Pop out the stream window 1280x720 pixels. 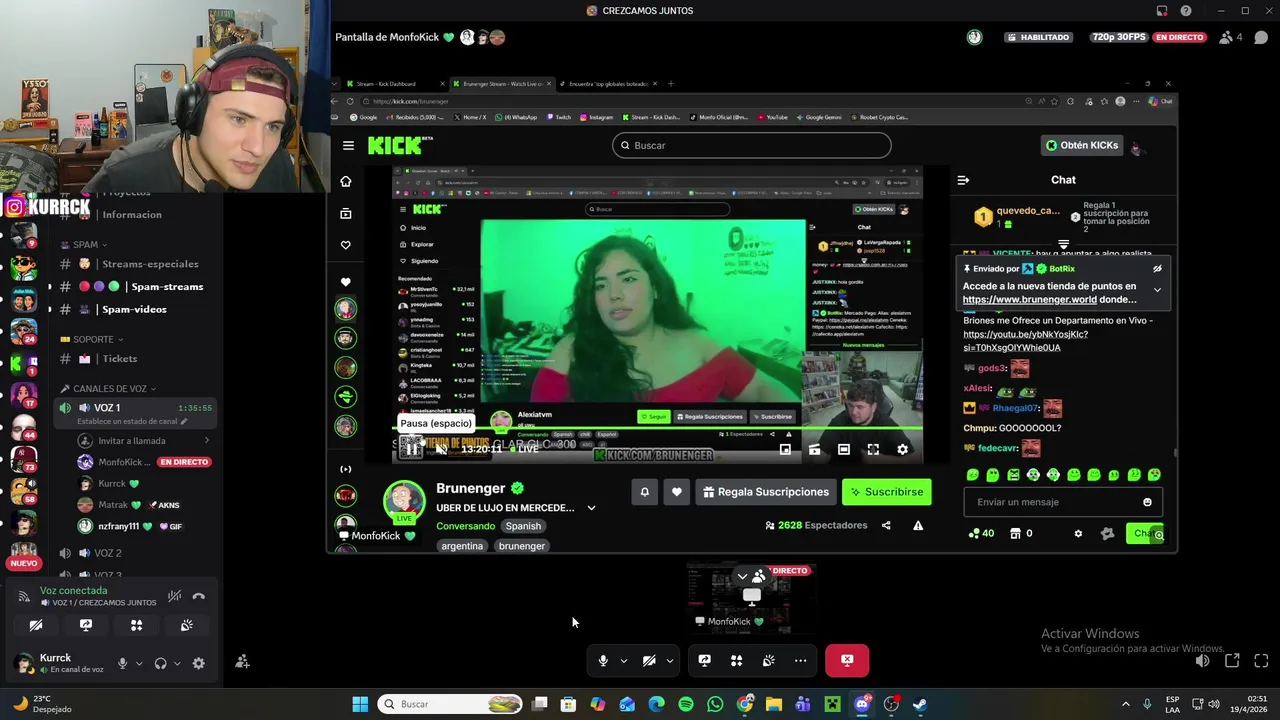1232,661
